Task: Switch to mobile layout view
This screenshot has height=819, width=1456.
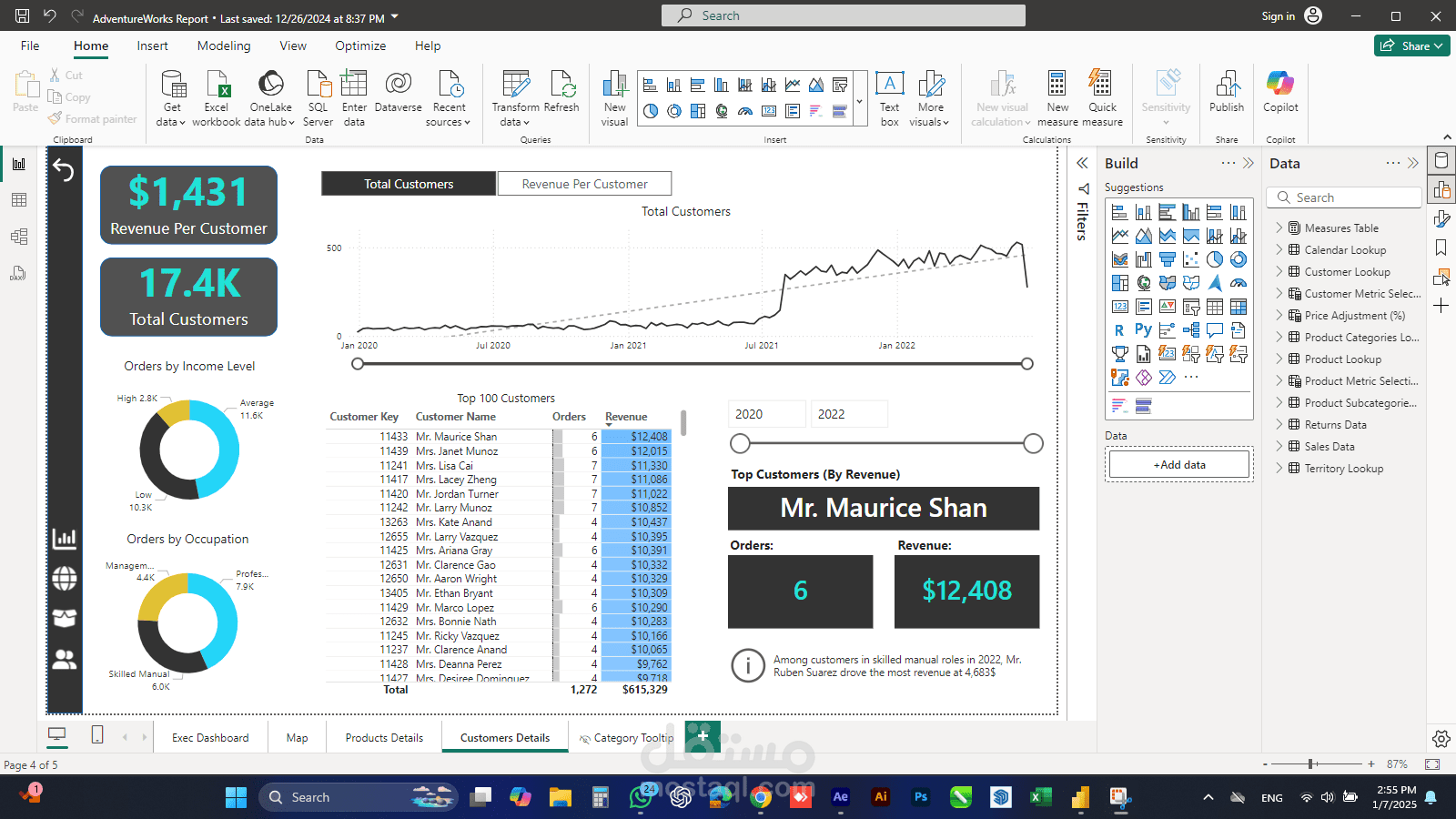Action: pyautogui.click(x=97, y=734)
